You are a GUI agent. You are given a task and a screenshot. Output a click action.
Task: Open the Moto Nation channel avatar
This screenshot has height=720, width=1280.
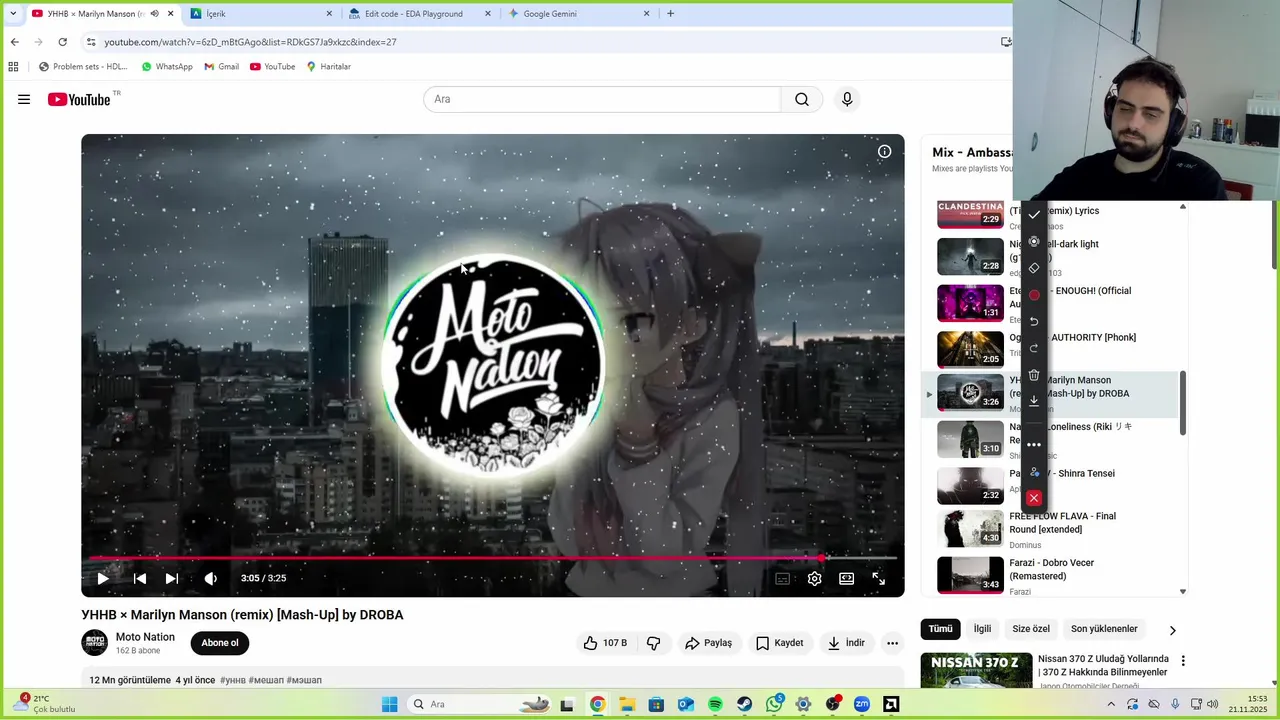(94, 643)
